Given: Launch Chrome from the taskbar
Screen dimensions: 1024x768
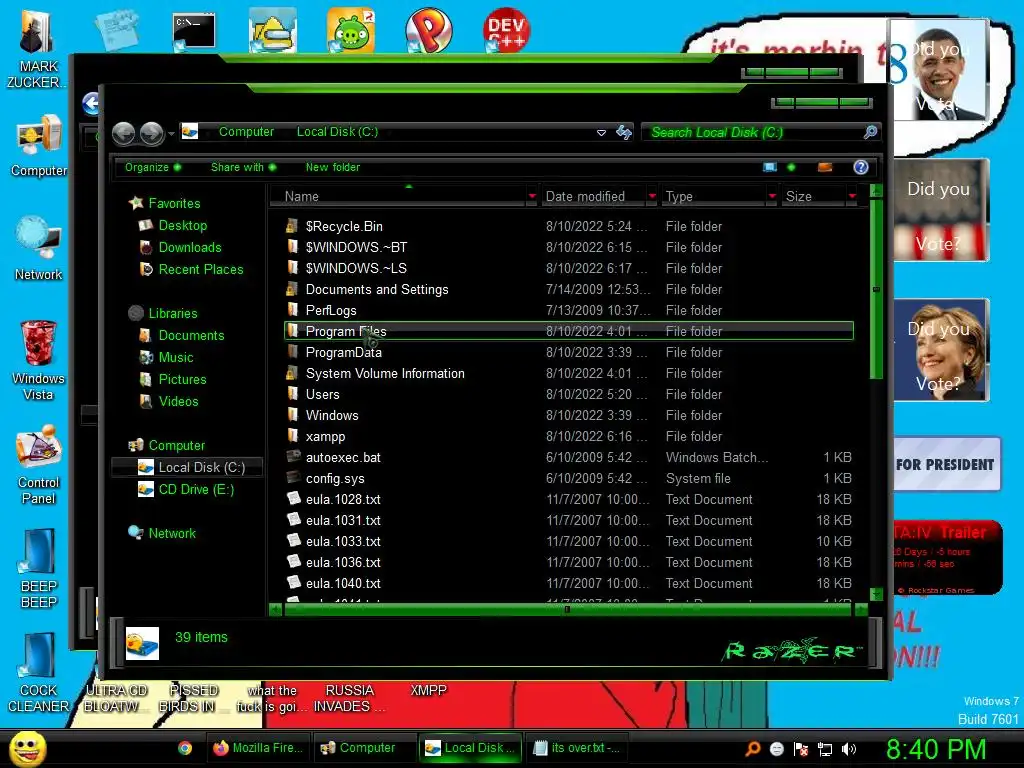Looking at the screenshot, I should point(185,748).
